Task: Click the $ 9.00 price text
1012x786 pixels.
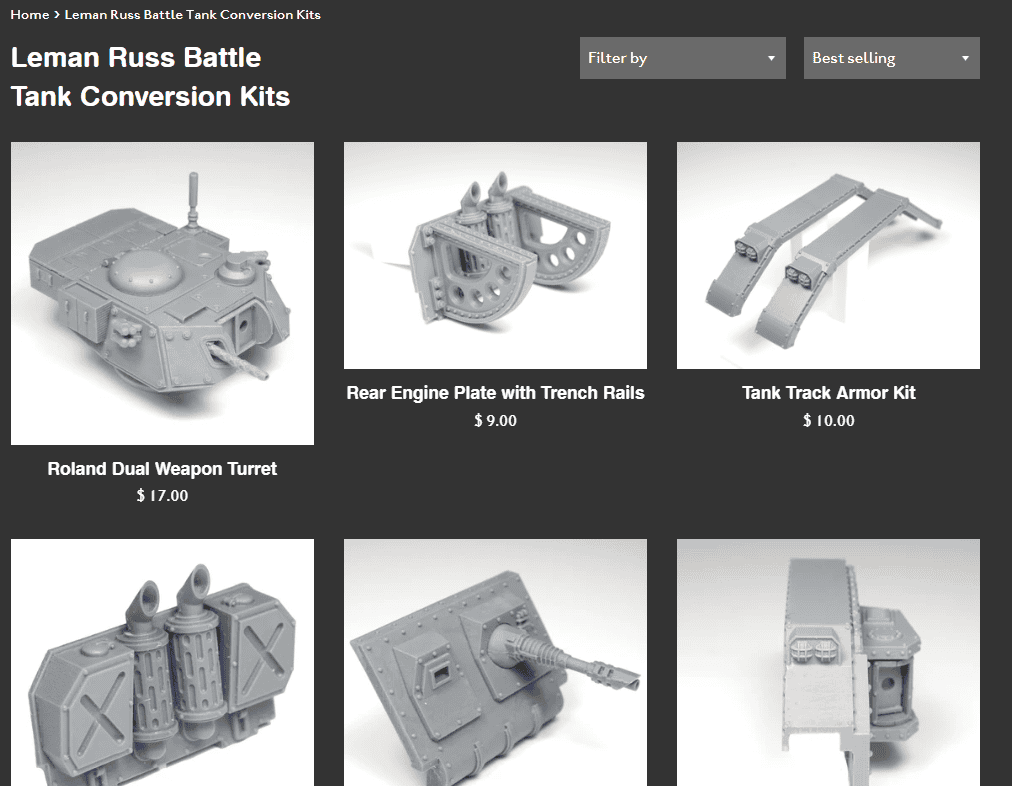Action: 495,421
